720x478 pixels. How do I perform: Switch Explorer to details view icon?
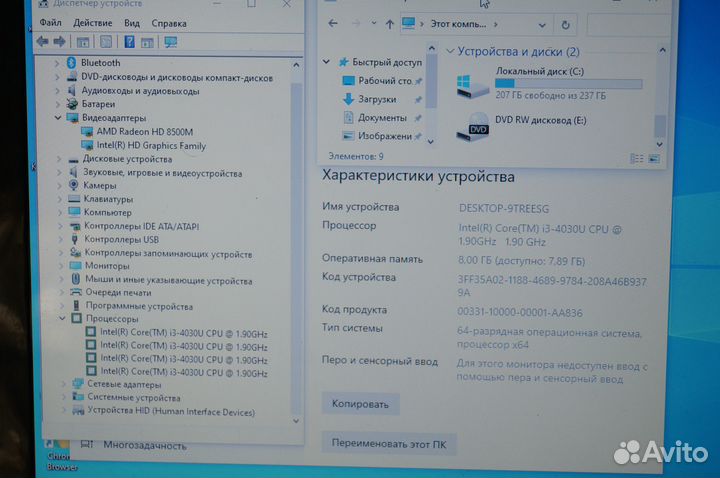[636, 159]
